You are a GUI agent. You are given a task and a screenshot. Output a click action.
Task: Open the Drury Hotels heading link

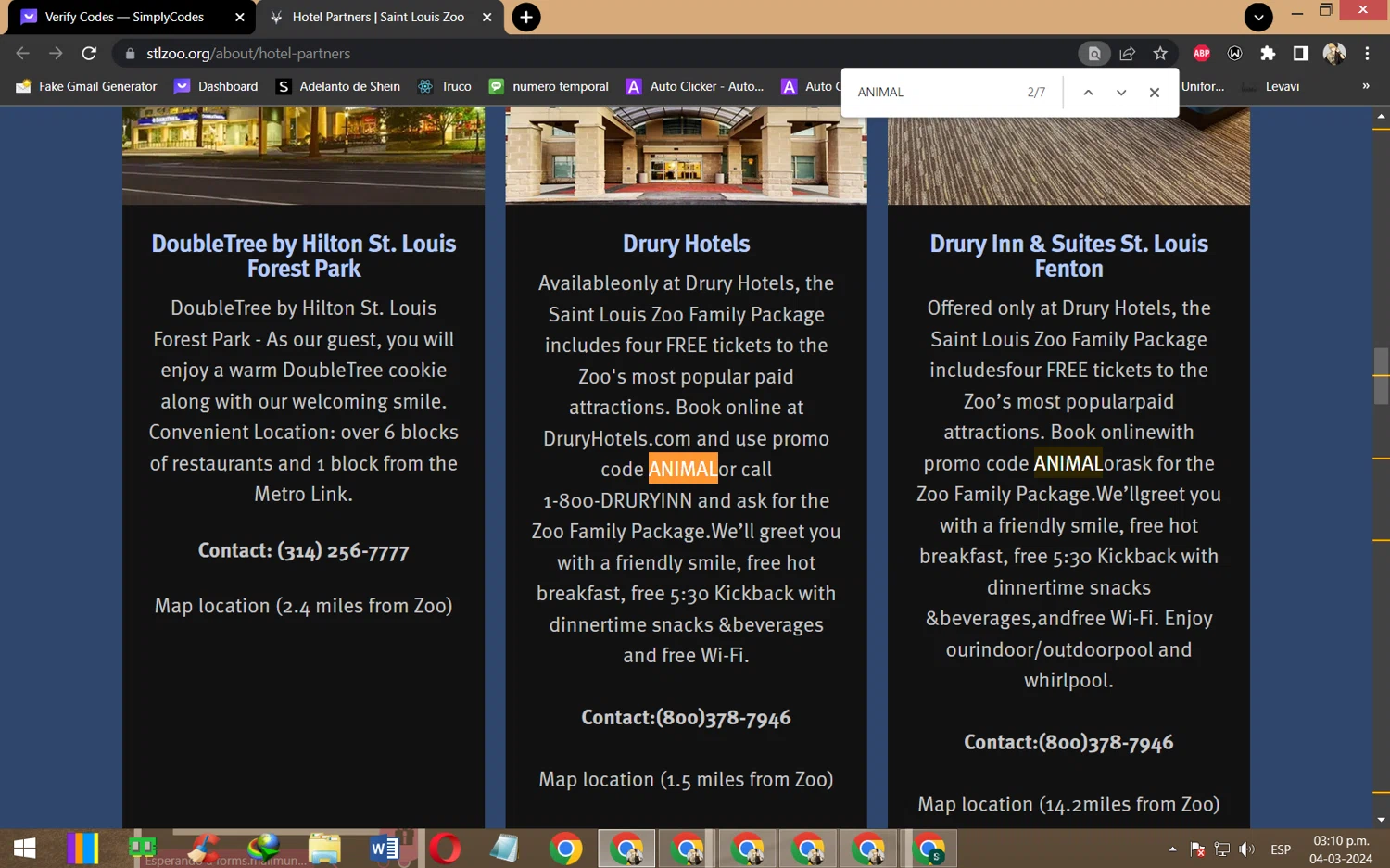[686, 244]
